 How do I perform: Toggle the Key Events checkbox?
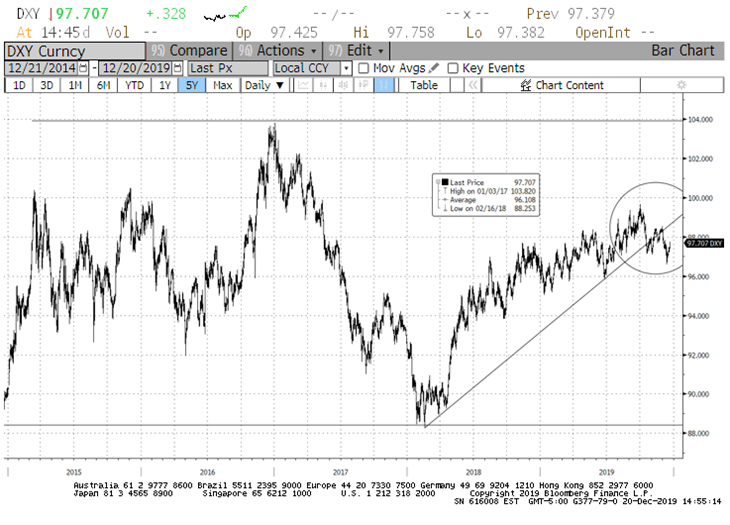(x=453, y=68)
